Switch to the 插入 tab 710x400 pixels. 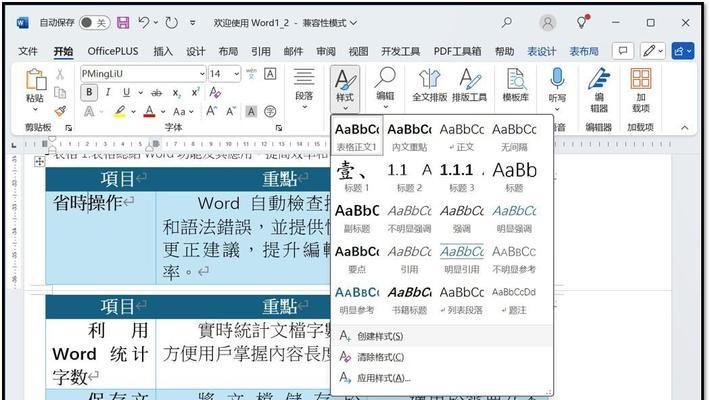click(x=163, y=52)
